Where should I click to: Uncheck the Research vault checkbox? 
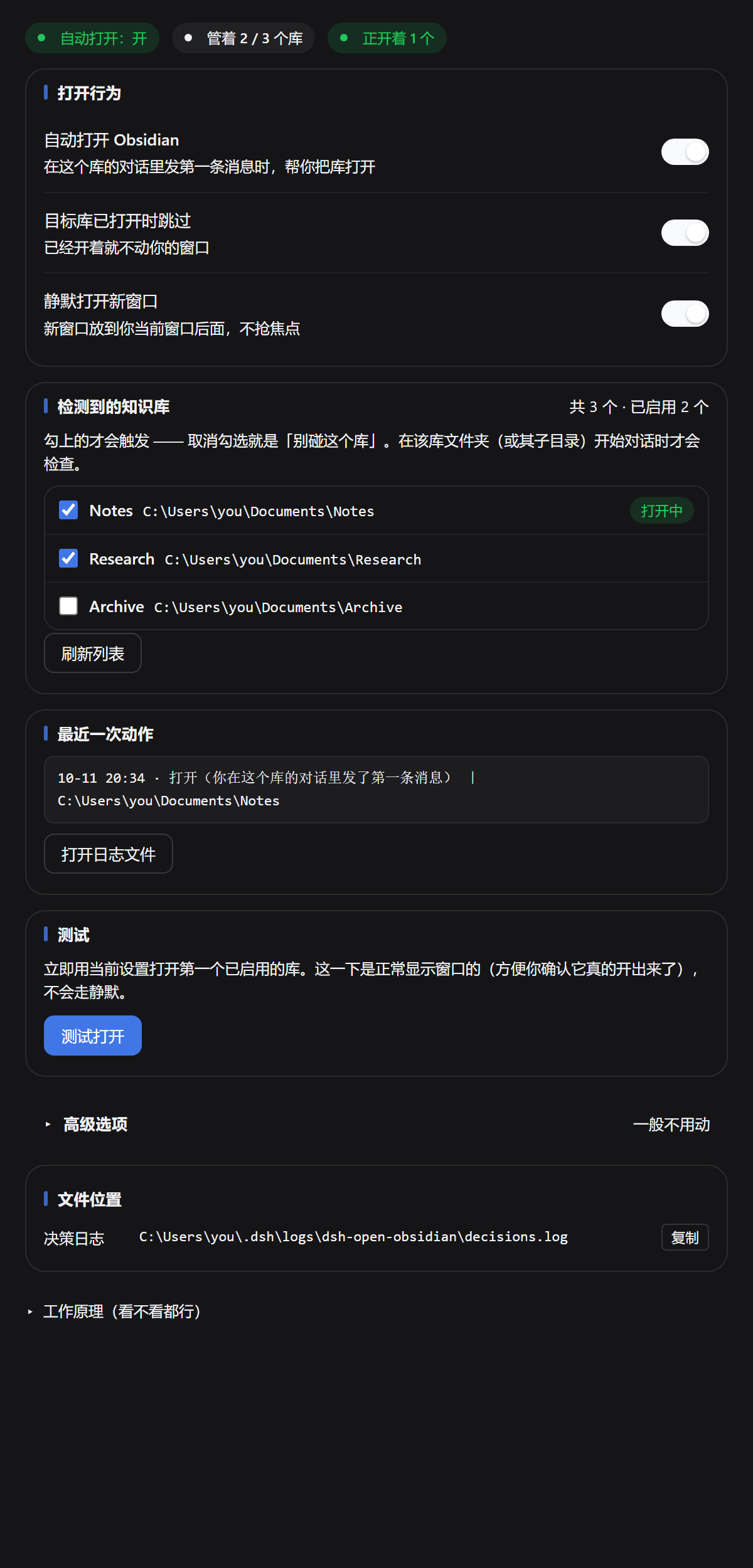pyautogui.click(x=68, y=558)
